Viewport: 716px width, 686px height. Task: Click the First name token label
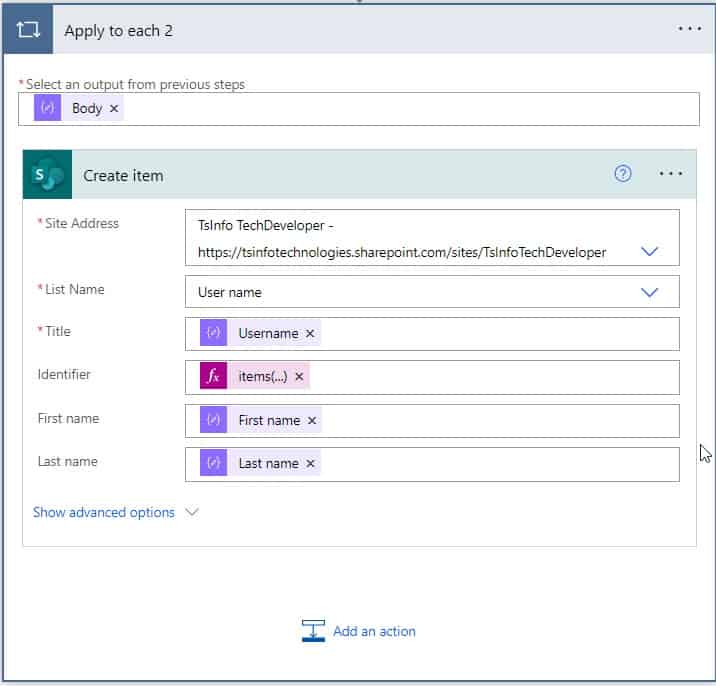click(269, 420)
